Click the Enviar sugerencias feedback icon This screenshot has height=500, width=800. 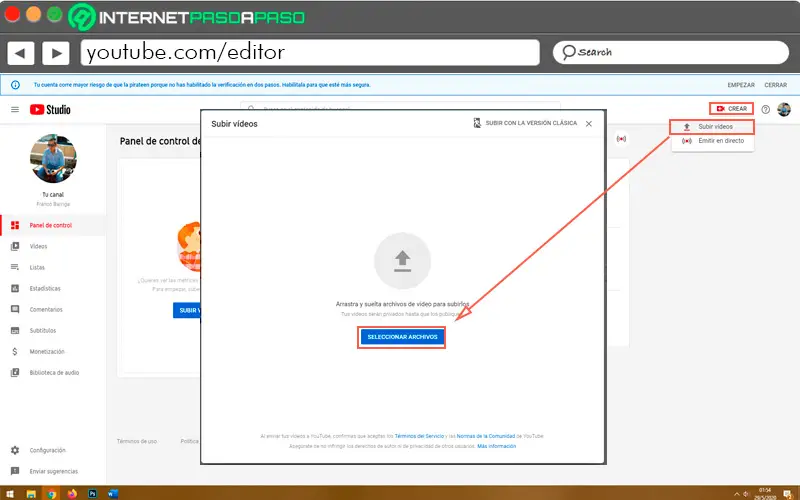(x=15, y=471)
